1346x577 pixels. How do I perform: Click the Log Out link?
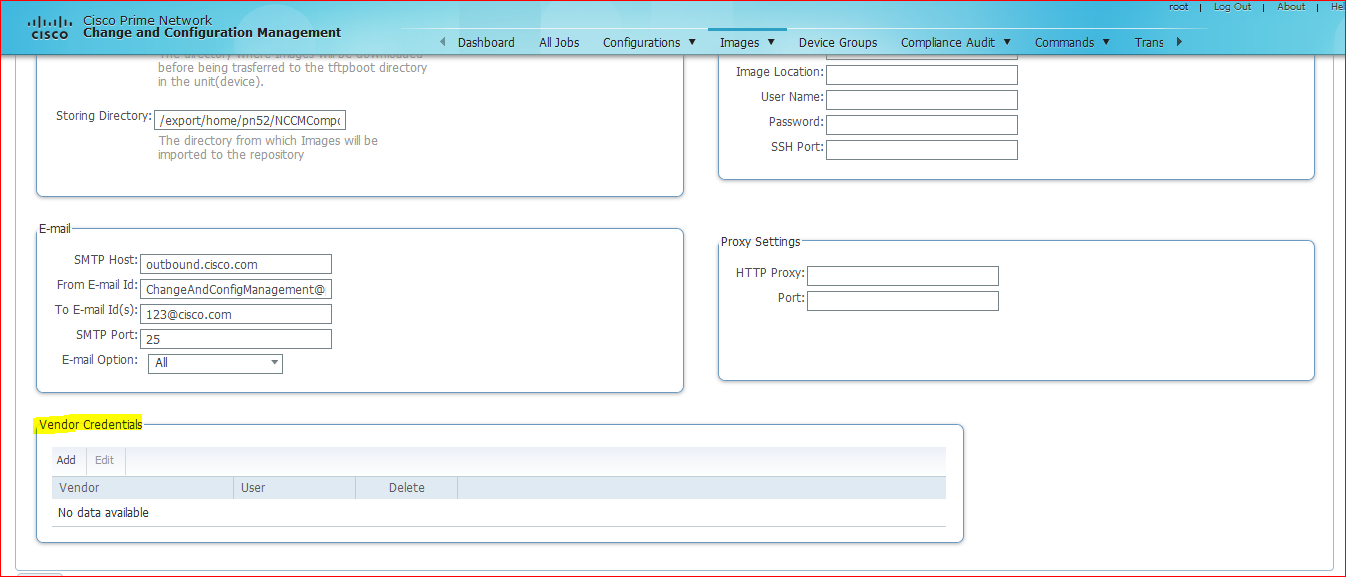pos(1232,6)
